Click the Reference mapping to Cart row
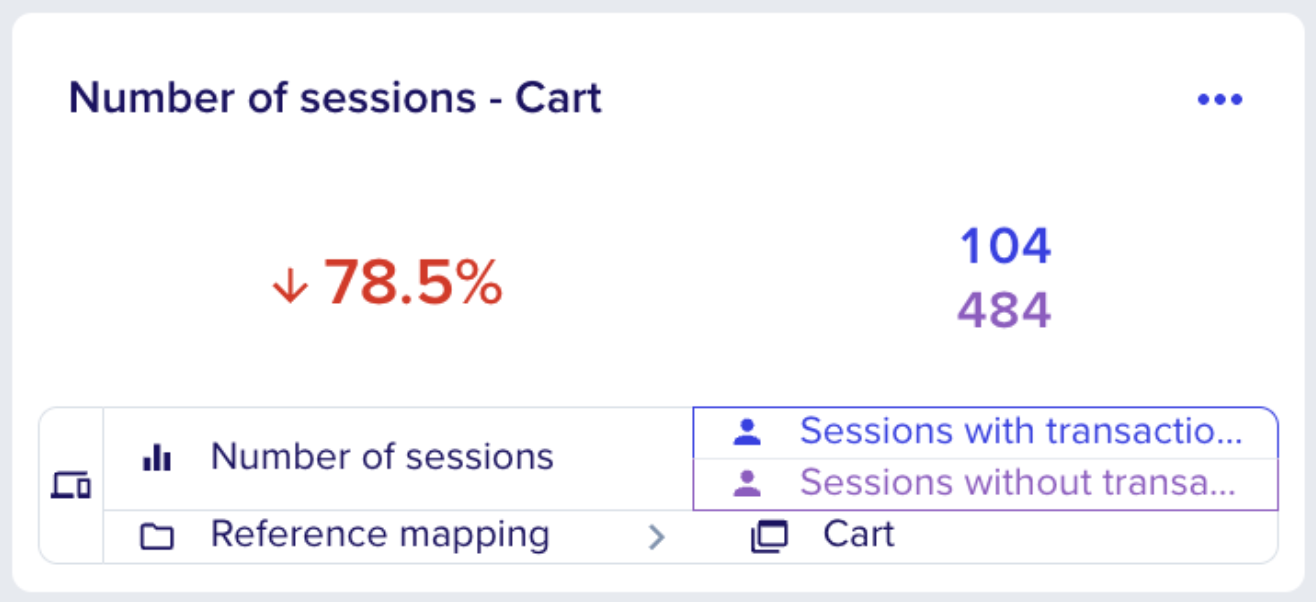The width and height of the screenshot is (1316, 602). coord(690,537)
